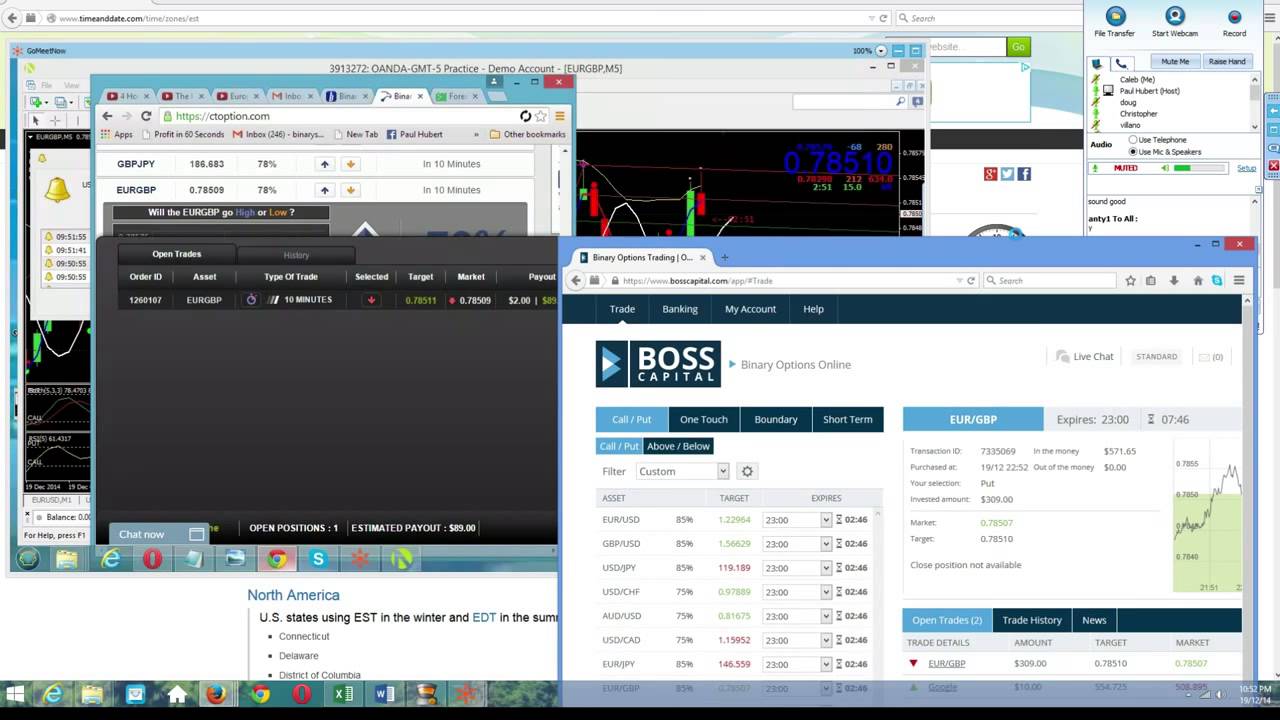Open Live Chat on Boss Capital
Screen dimensions: 1280x720
1084,356
